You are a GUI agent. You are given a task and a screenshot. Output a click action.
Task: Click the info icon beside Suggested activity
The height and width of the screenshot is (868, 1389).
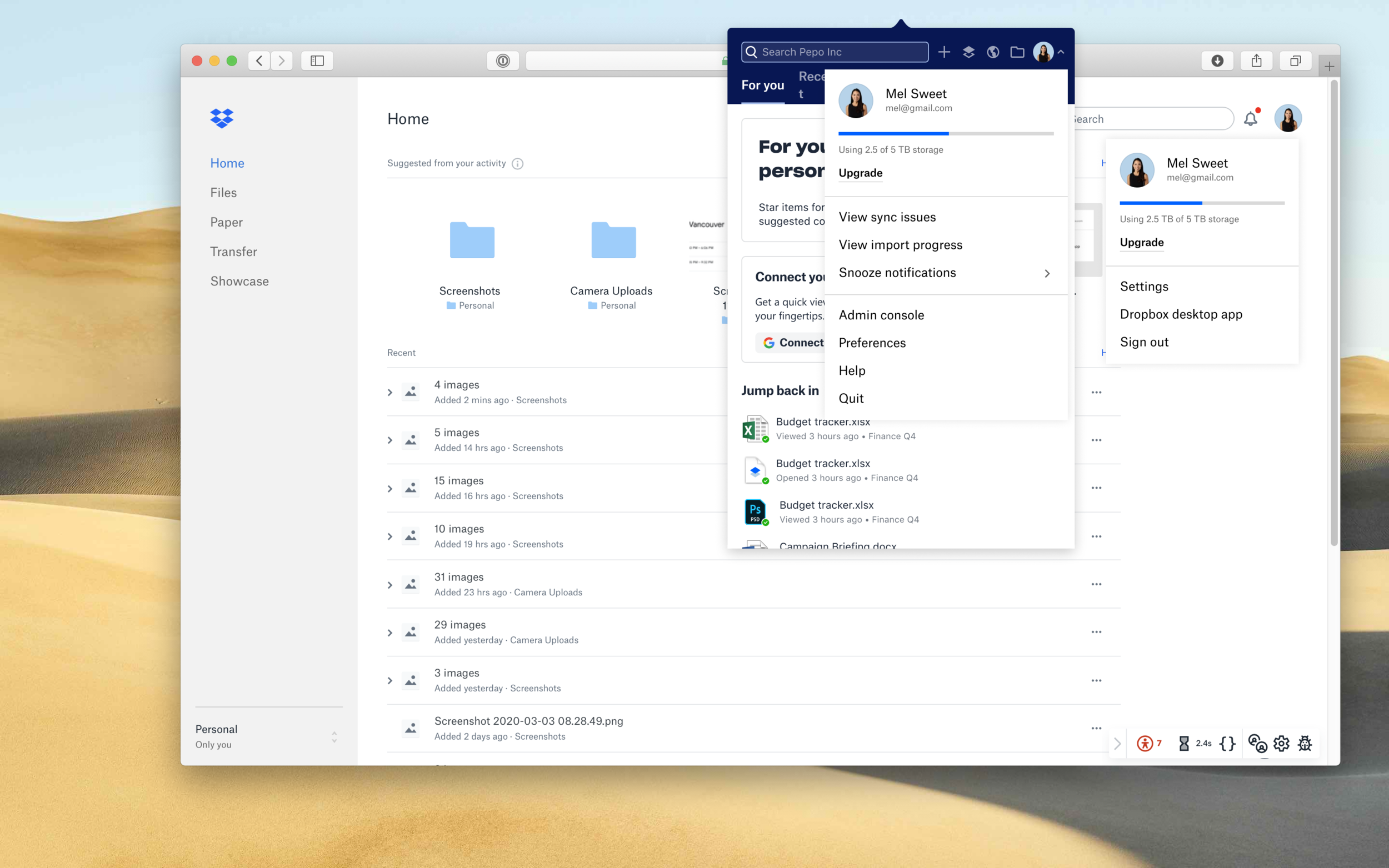[x=517, y=164]
